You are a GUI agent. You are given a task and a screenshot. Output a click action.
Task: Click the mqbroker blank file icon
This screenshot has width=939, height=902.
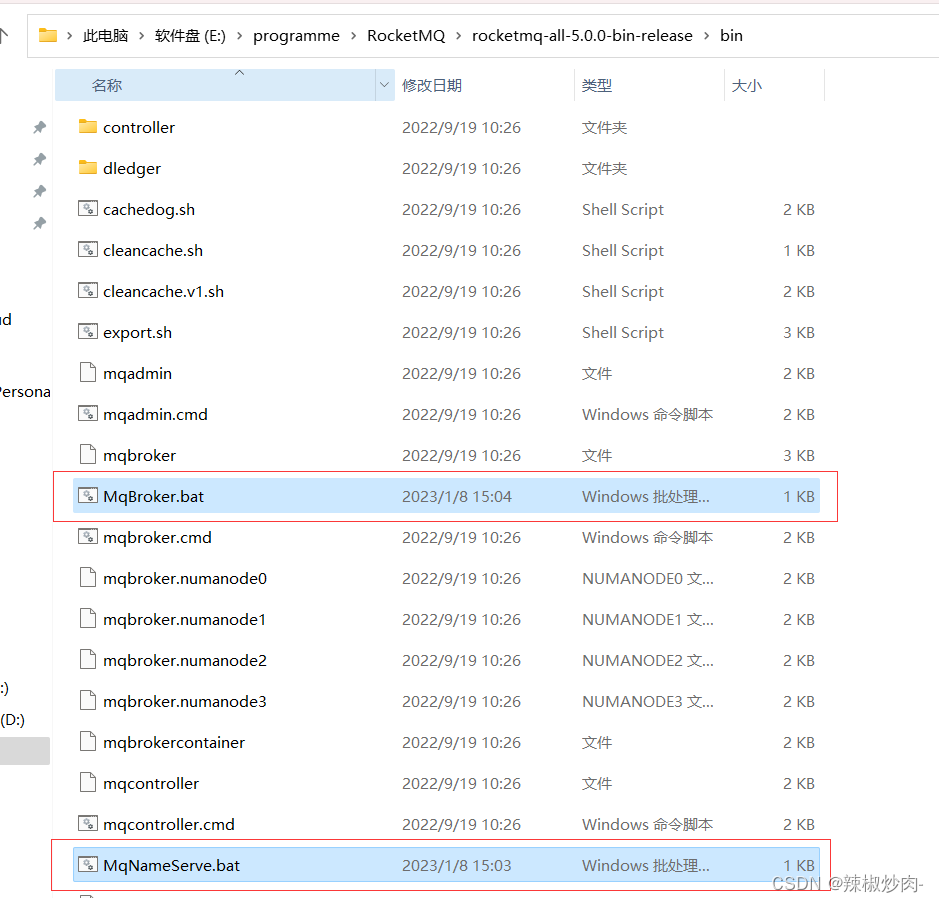click(x=88, y=455)
